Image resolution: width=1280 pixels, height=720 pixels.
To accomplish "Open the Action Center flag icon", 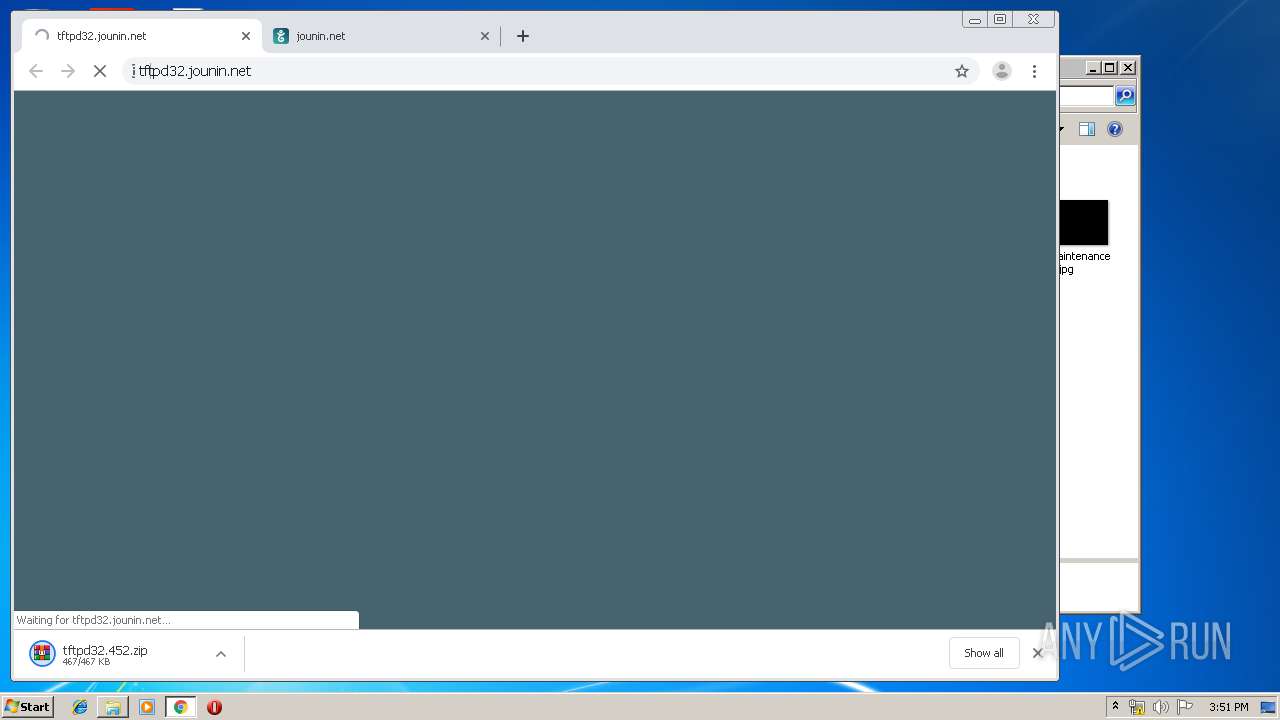I will (1185, 707).
